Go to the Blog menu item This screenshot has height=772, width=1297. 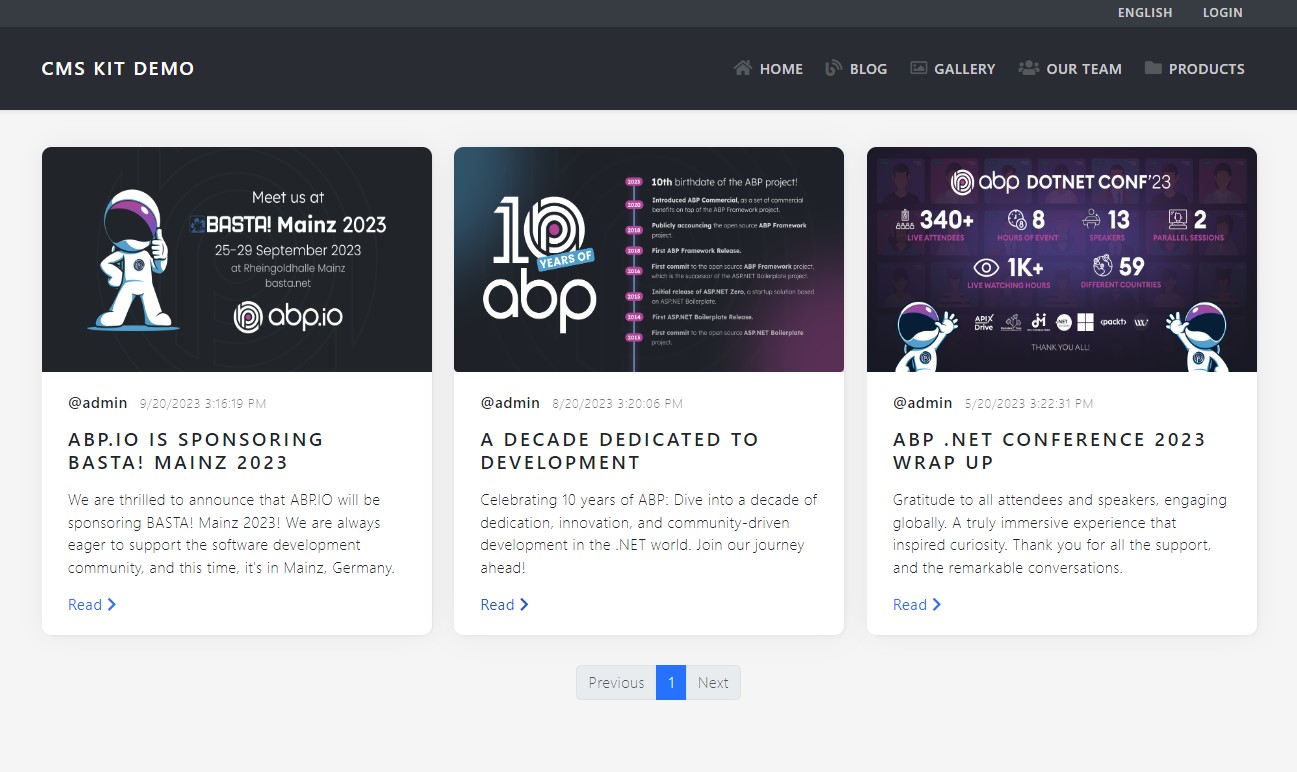click(x=868, y=69)
